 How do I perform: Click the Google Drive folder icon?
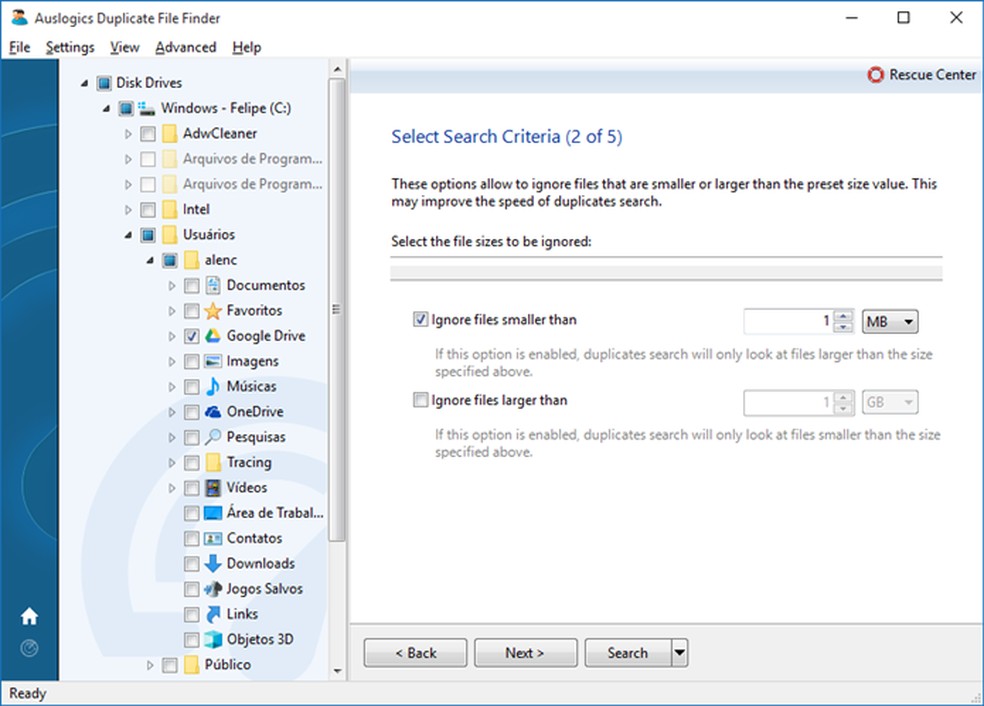[x=213, y=336]
